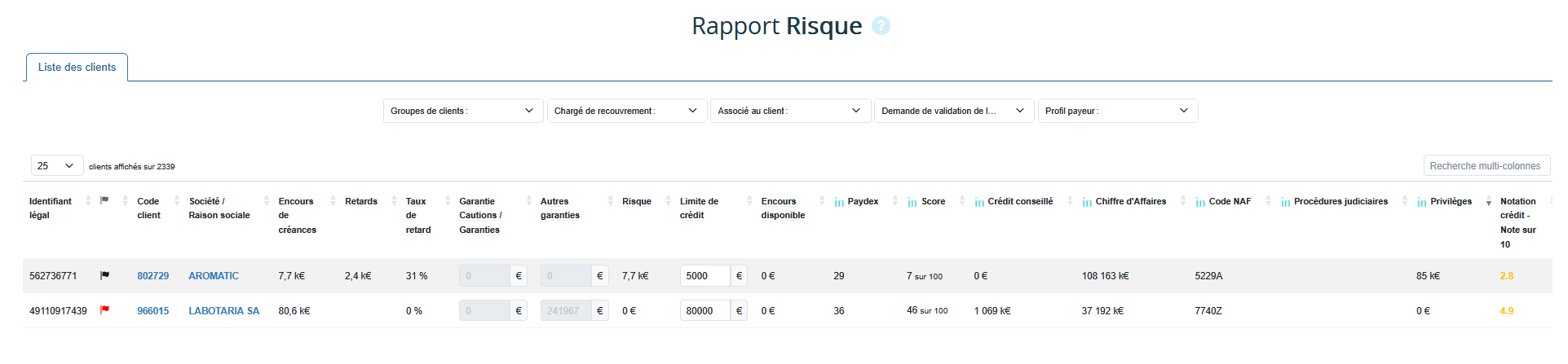Screen dimensions: 1568x364
Task: Click the provider icon beside Procédures judiciaires header
Action: tap(1285, 202)
